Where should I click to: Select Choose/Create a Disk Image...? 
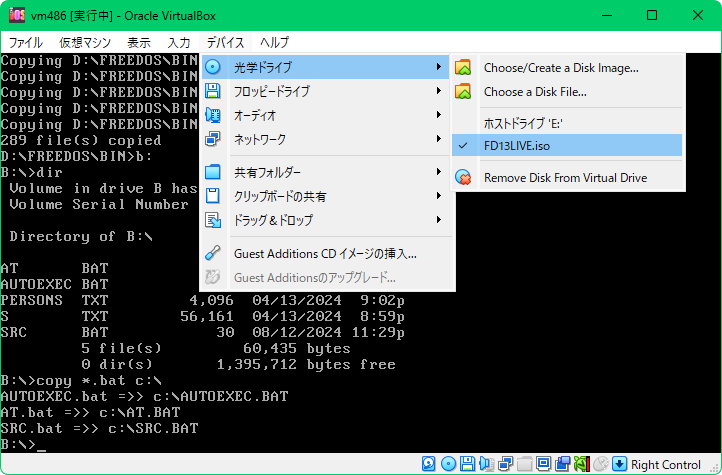[567, 68]
